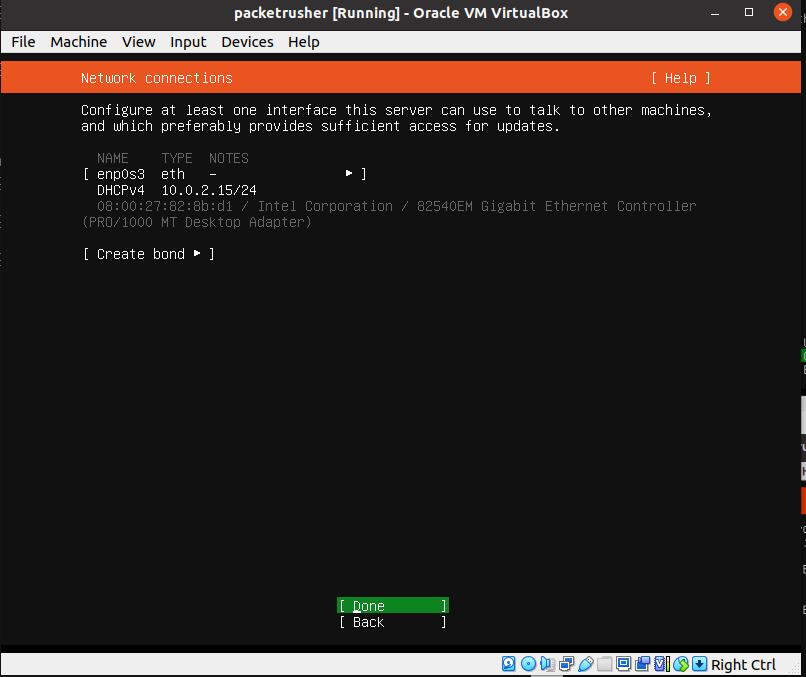
Task: Click the CPU virtualization status icon
Action: [x=661, y=664]
